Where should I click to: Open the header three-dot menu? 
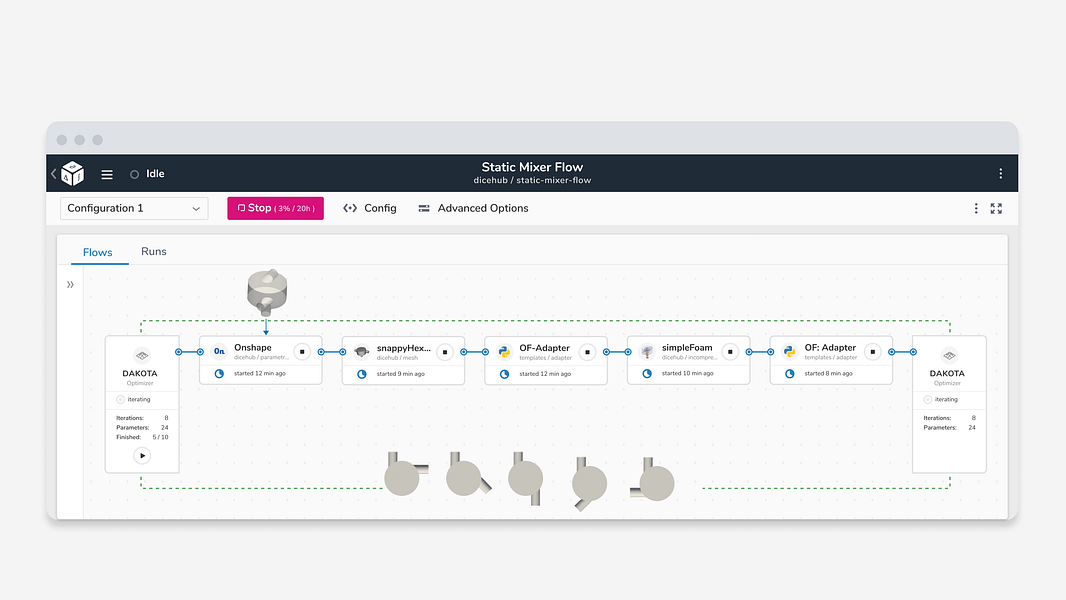click(1000, 174)
